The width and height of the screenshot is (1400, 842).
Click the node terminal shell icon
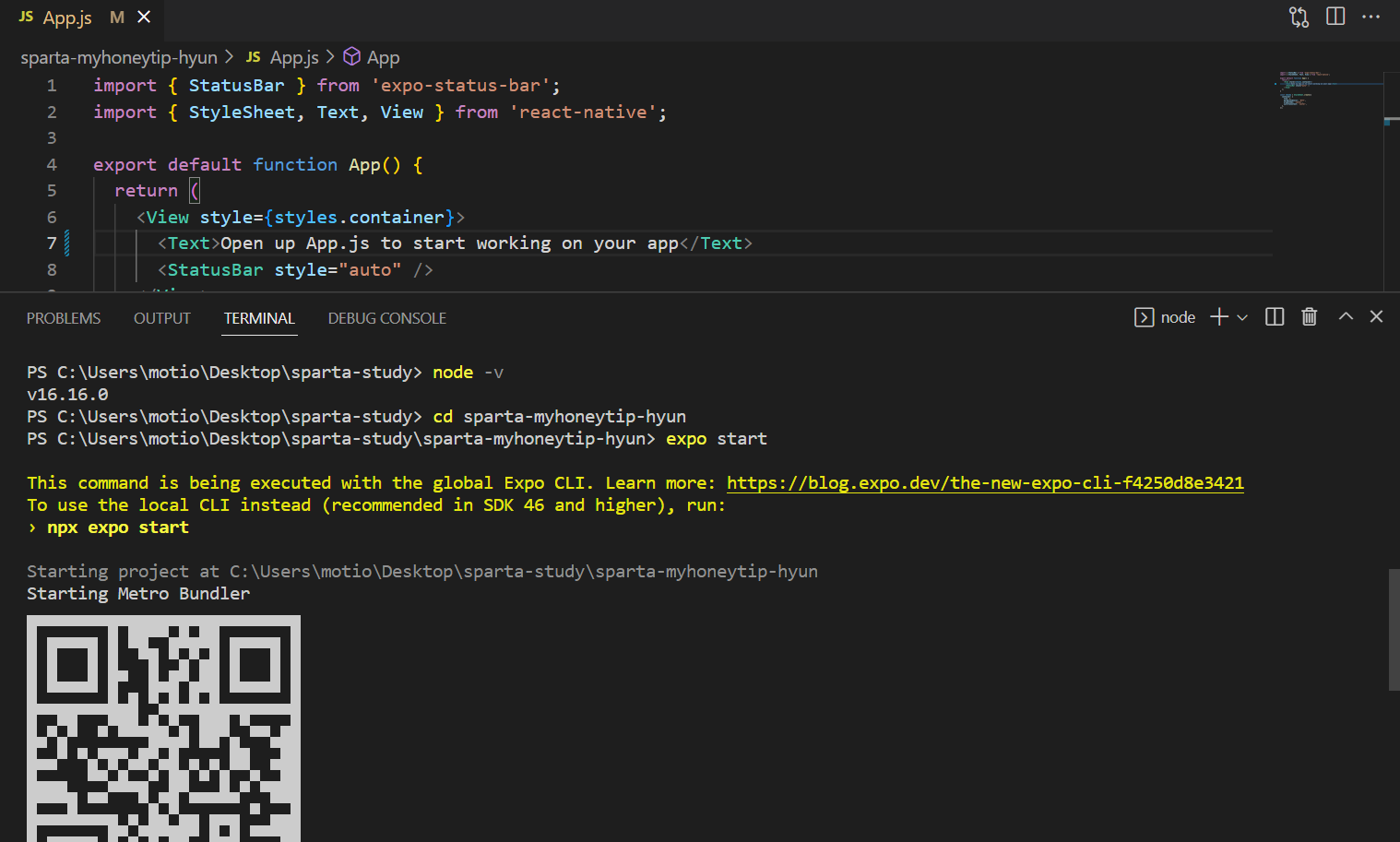pyautogui.click(x=1144, y=317)
